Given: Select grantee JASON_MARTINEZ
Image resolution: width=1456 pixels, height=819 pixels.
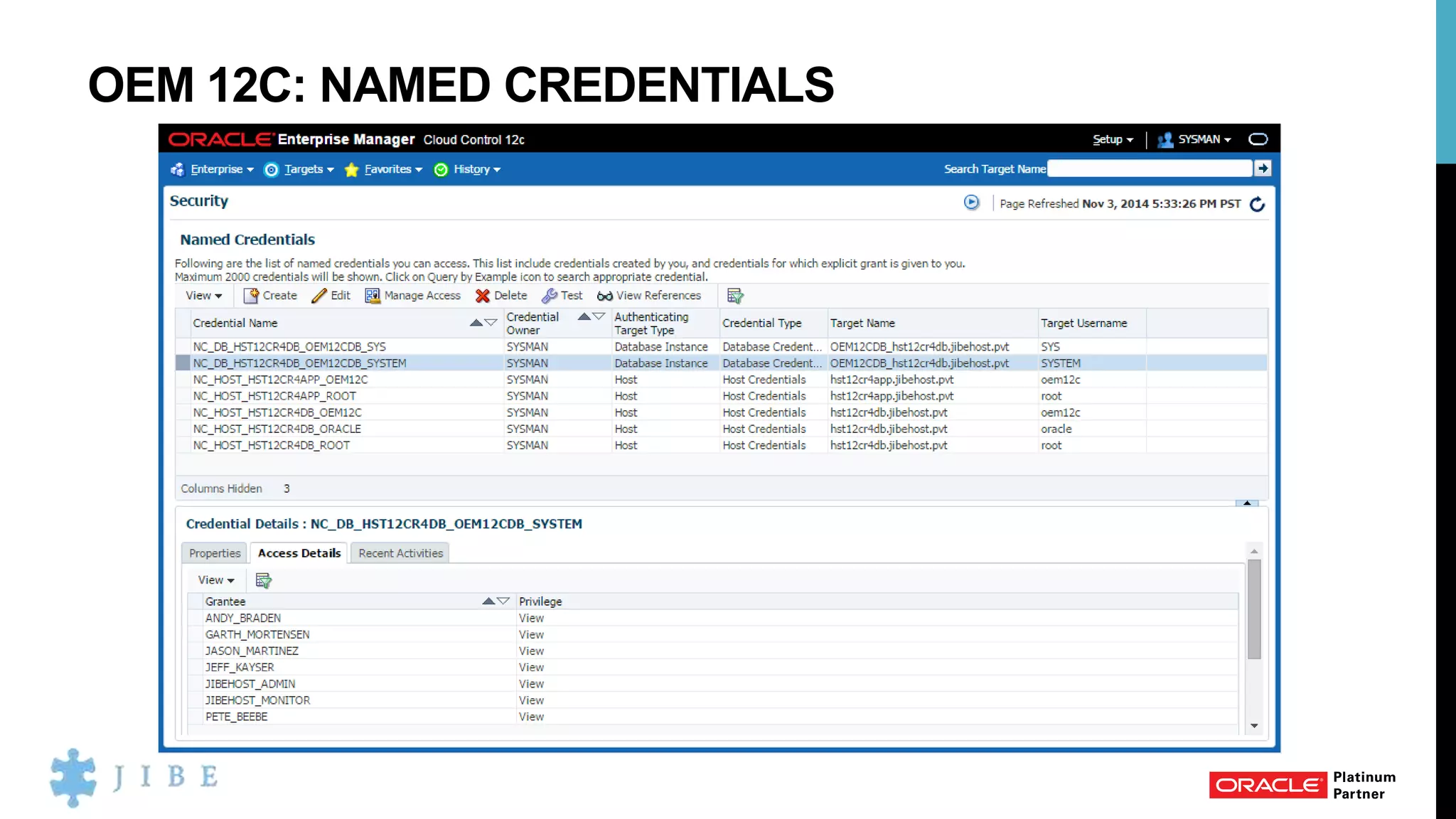Looking at the screenshot, I should coord(713,651).
